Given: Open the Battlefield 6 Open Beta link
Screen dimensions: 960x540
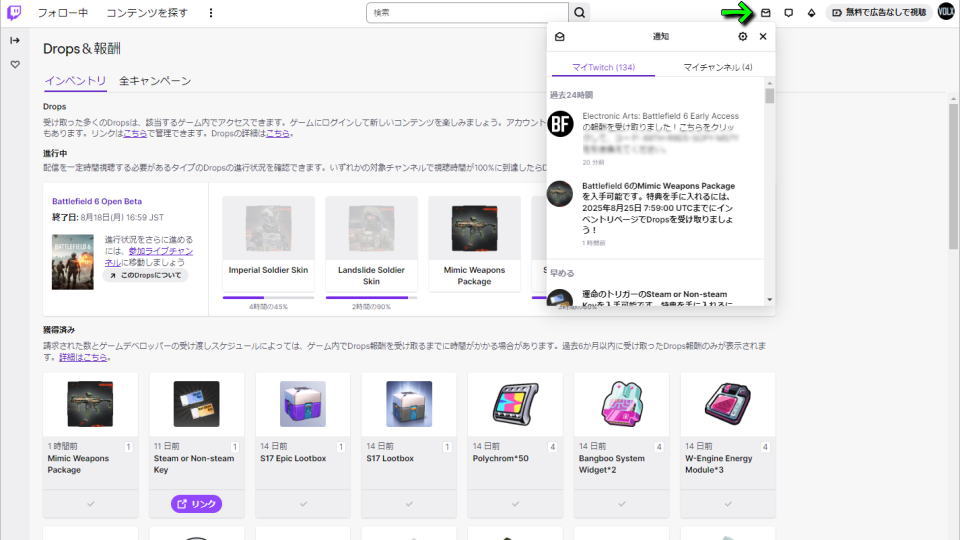Looking at the screenshot, I should (97, 201).
